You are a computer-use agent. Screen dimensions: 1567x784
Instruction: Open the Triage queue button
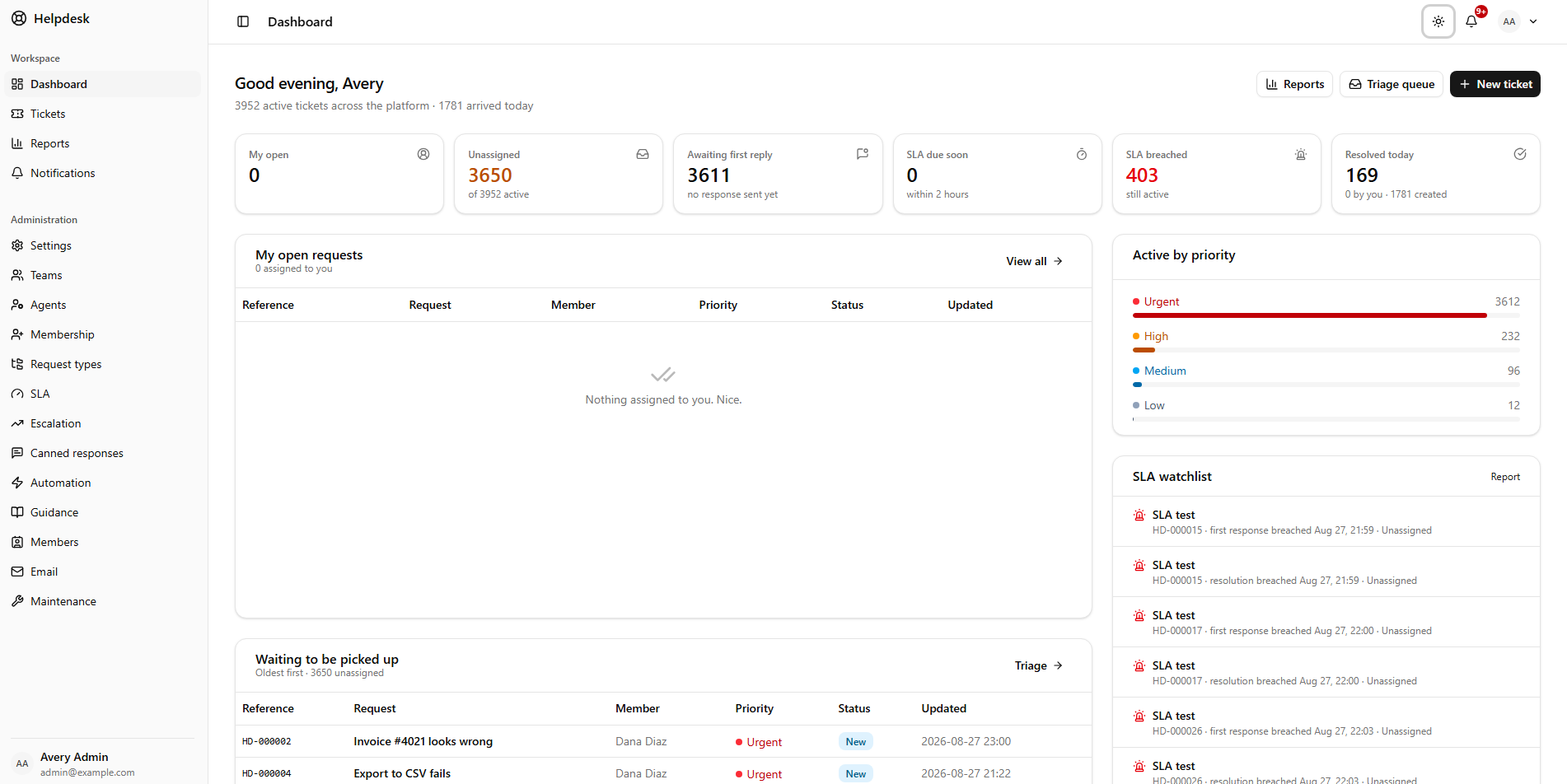(1392, 84)
